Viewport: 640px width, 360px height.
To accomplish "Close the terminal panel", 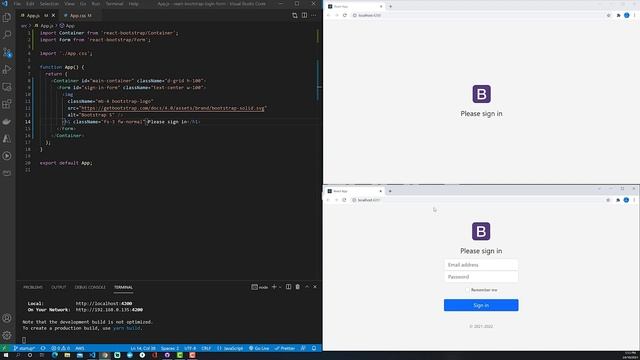I will [315, 287].
